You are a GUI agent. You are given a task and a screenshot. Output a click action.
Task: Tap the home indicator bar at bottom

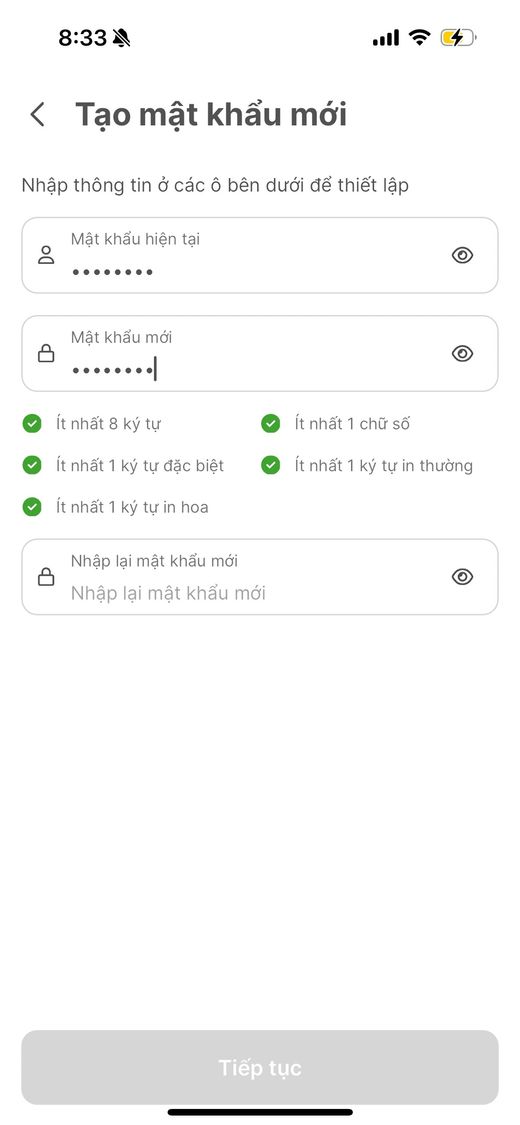coord(260,1112)
